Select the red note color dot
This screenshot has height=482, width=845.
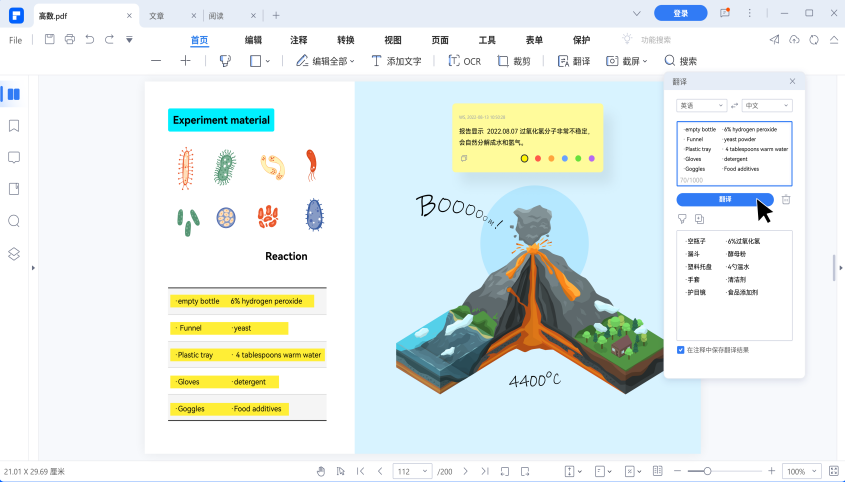[x=538, y=159]
